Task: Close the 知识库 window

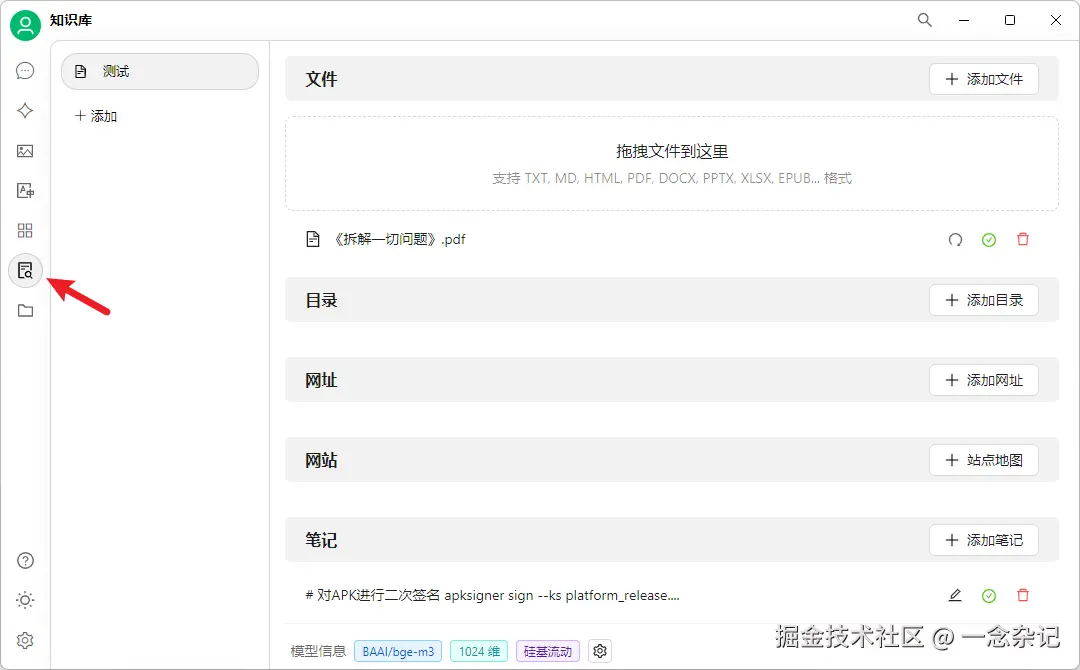Action: 1055,21
